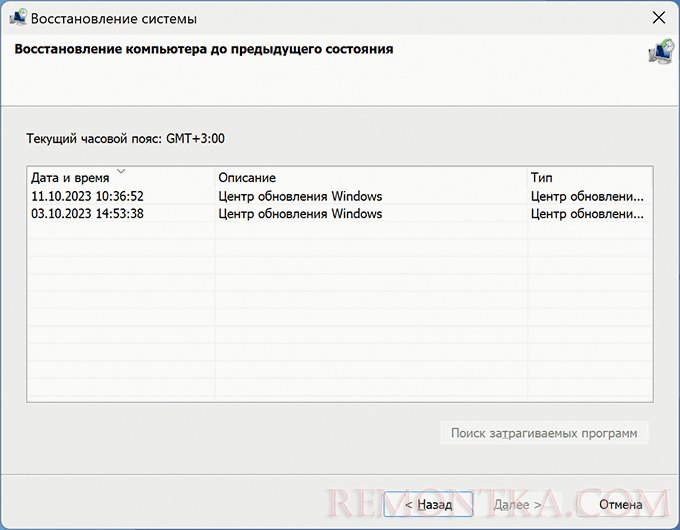This screenshot has width=680, height=530.
Task: Click the time zone text GMT+3:00
Action: tap(196, 138)
